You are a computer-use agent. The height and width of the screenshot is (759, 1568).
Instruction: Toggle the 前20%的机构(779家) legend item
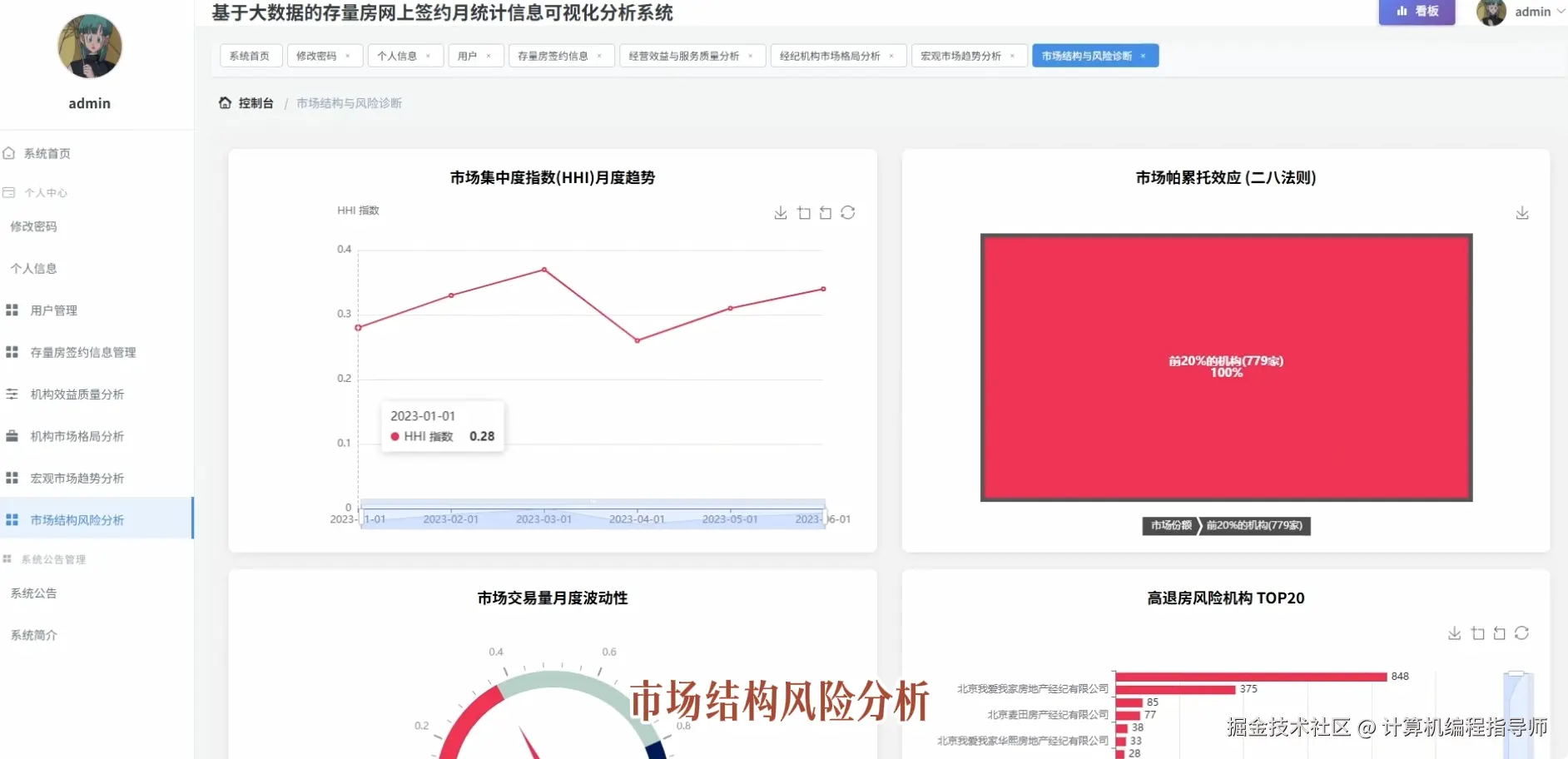click(x=1255, y=526)
